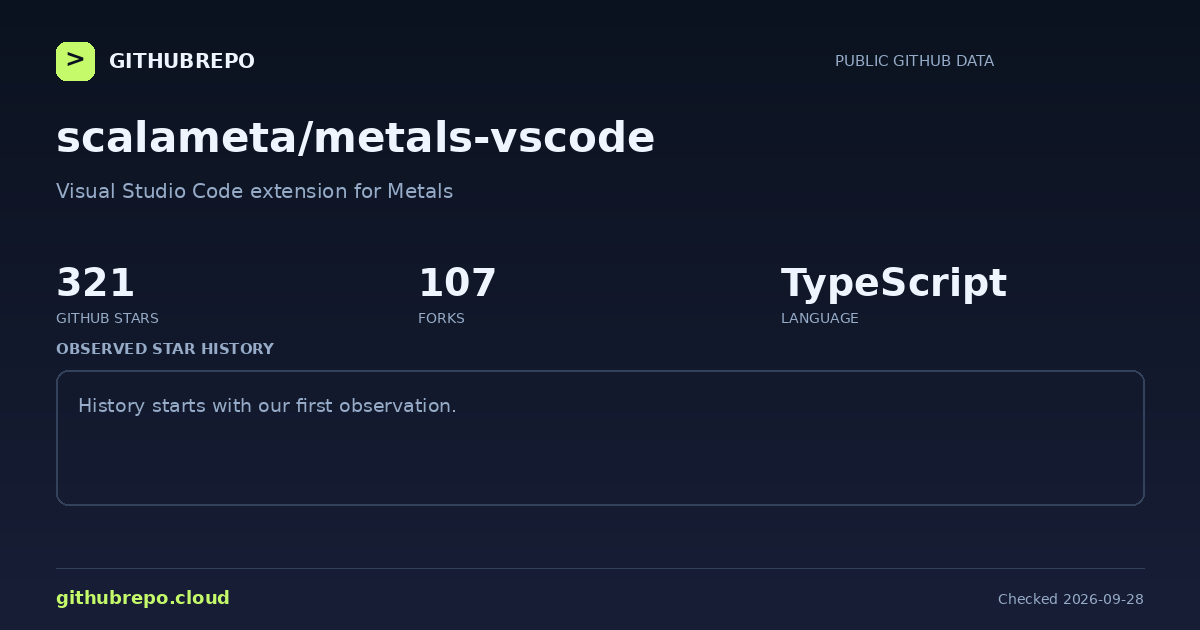Click the GITHUB STARS label
This screenshot has height=630, width=1200.
coord(107,318)
